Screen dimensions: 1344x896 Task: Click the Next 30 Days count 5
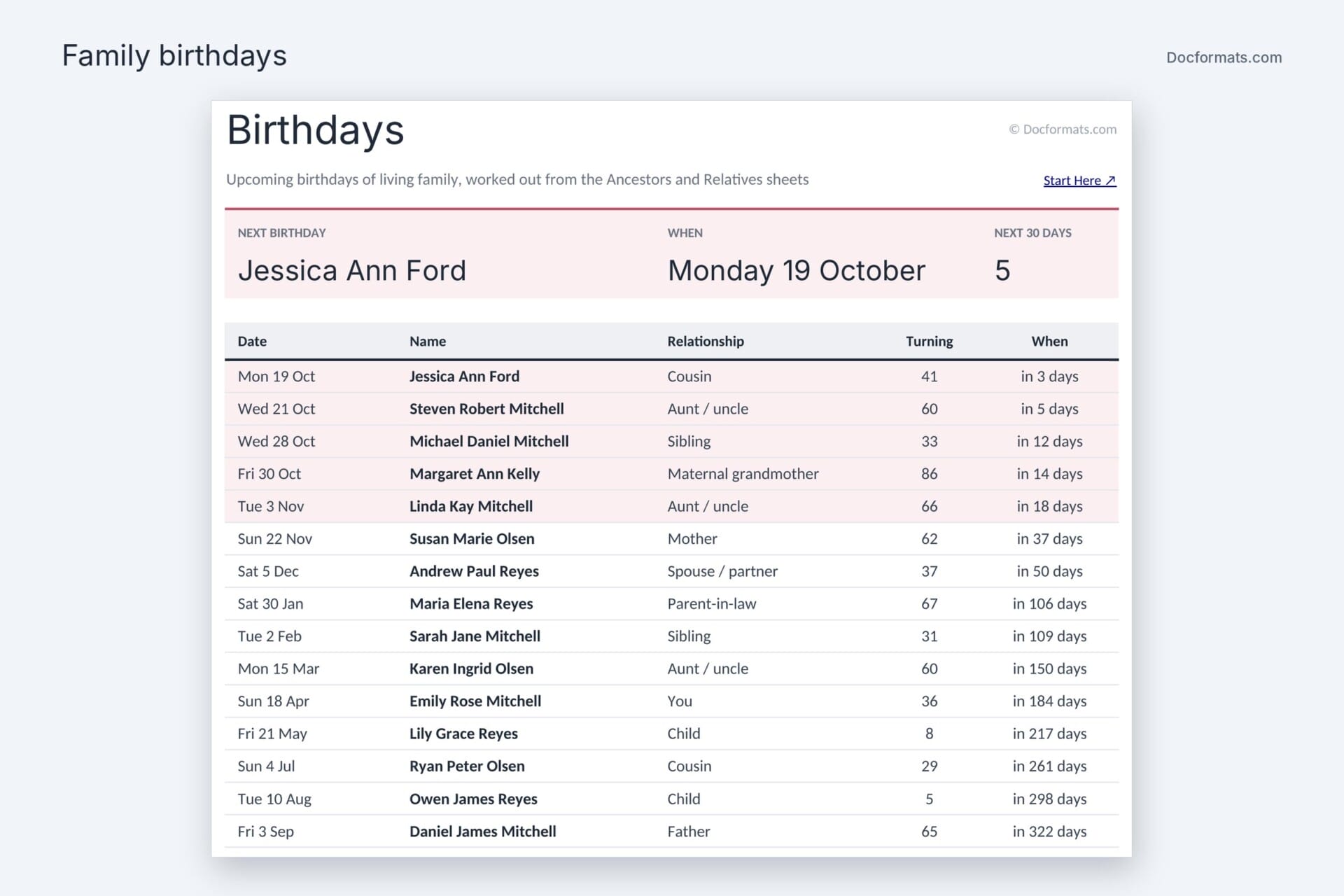pyautogui.click(x=1002, y=270)
